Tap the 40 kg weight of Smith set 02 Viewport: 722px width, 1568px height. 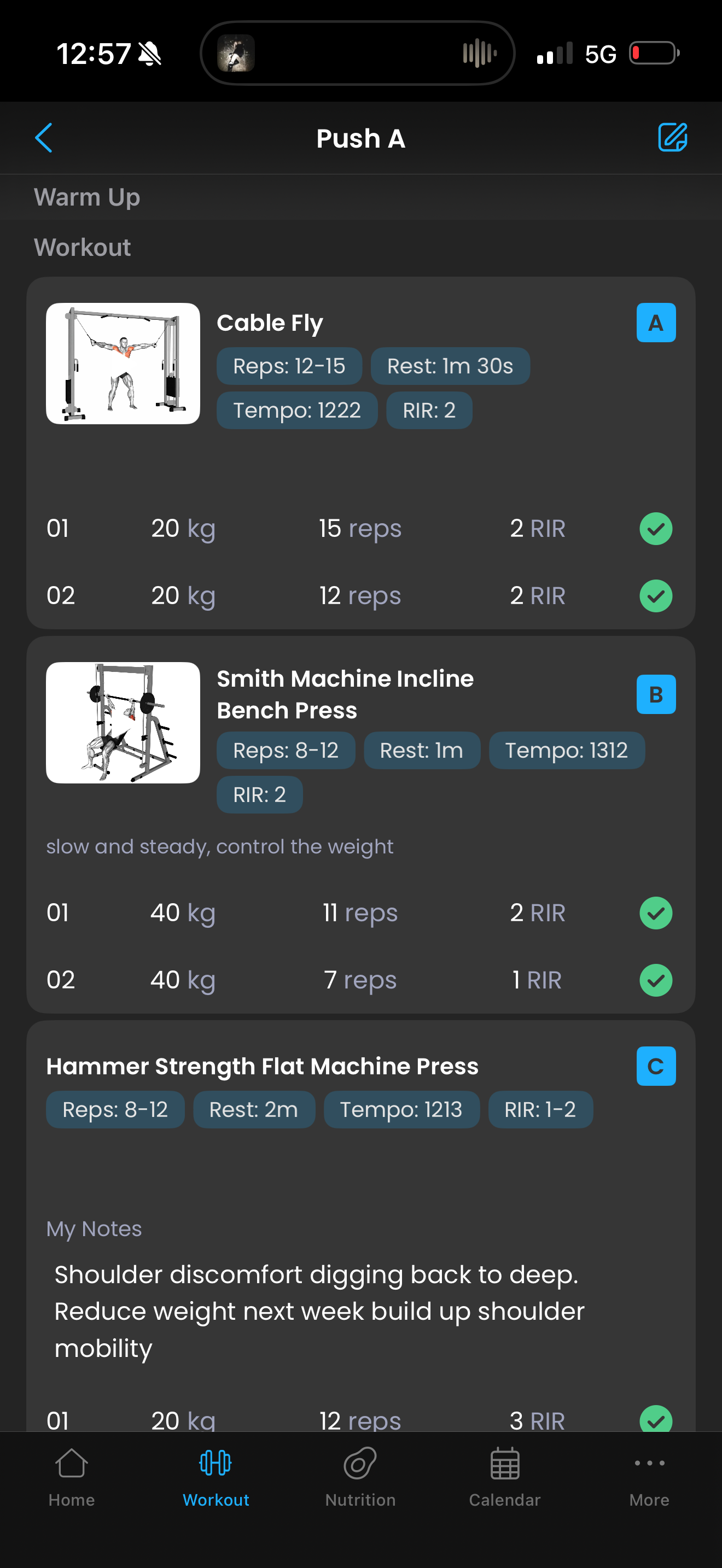point(183,980)
